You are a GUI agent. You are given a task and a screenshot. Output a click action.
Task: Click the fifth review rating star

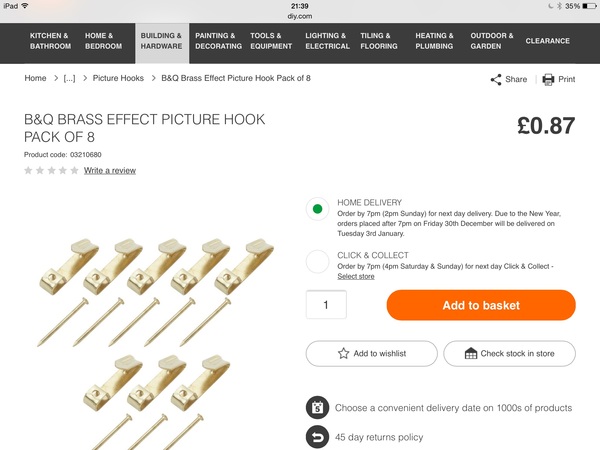pyautogui.click(x=74, y=171)
